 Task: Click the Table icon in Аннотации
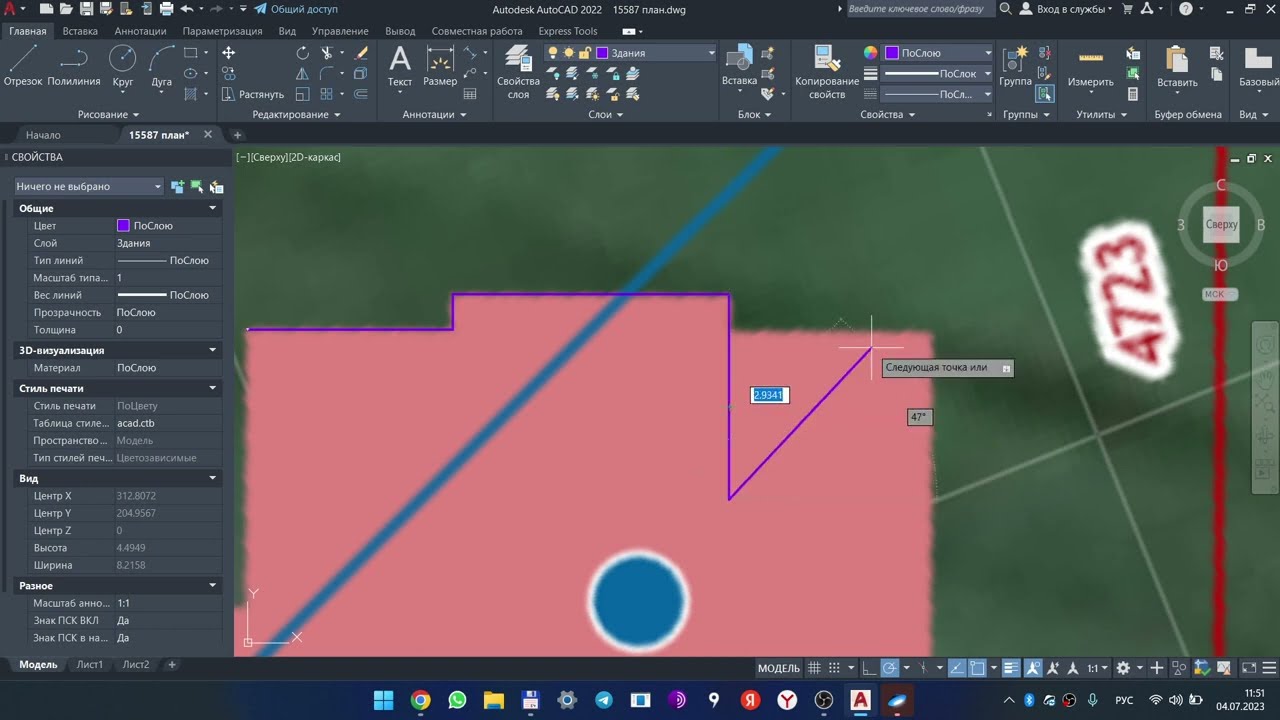click(x=470, y=94)
